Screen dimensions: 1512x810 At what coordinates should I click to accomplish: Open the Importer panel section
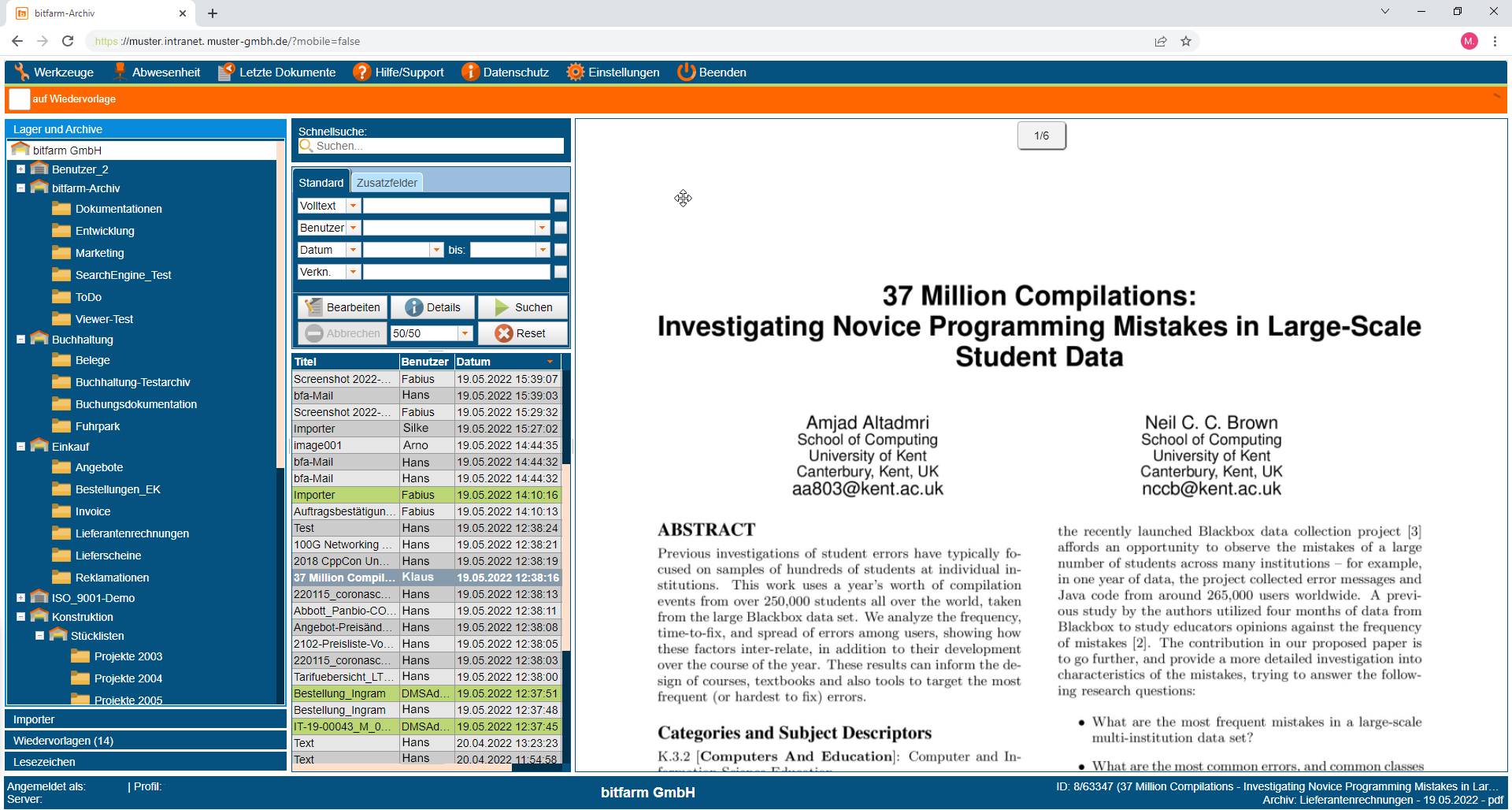(x=146, y=719)
